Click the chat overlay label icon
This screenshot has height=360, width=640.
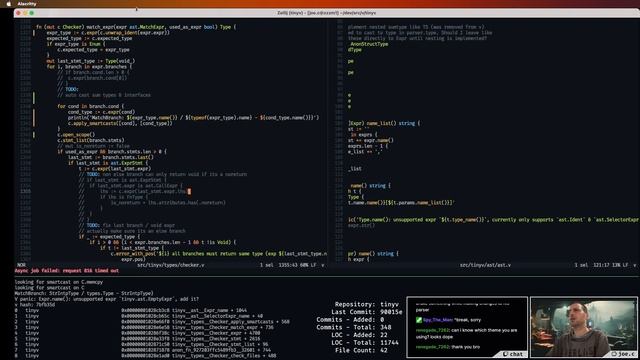coord(505,354)
